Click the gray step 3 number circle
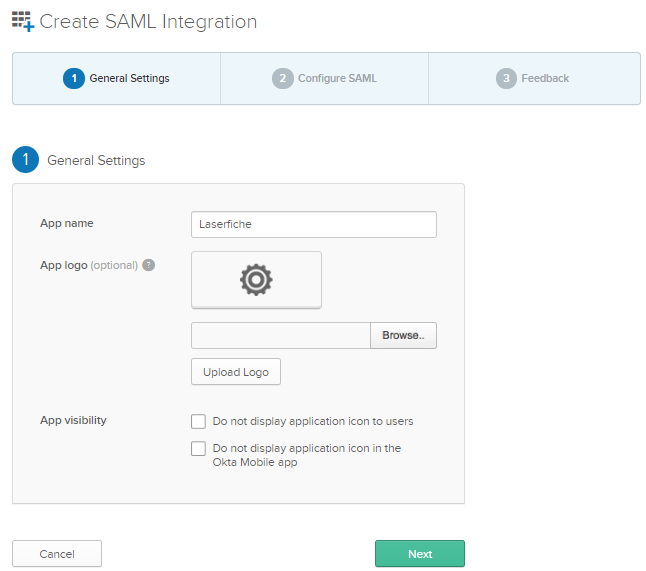This screenshot has width=646, height=571. [506, 78]
